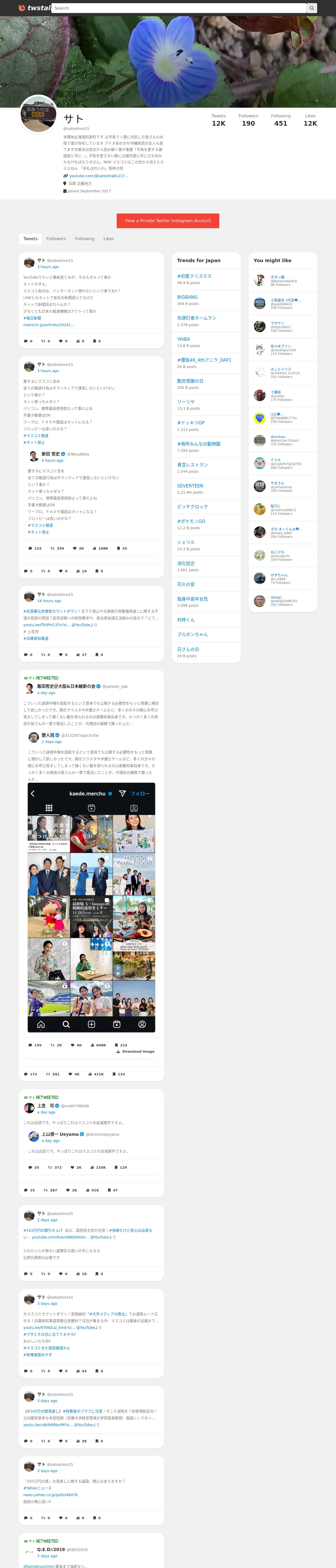Open the Likes tab
This screenshot has height=1568, width=336.
pyautogui.click(x=109, y=239)
